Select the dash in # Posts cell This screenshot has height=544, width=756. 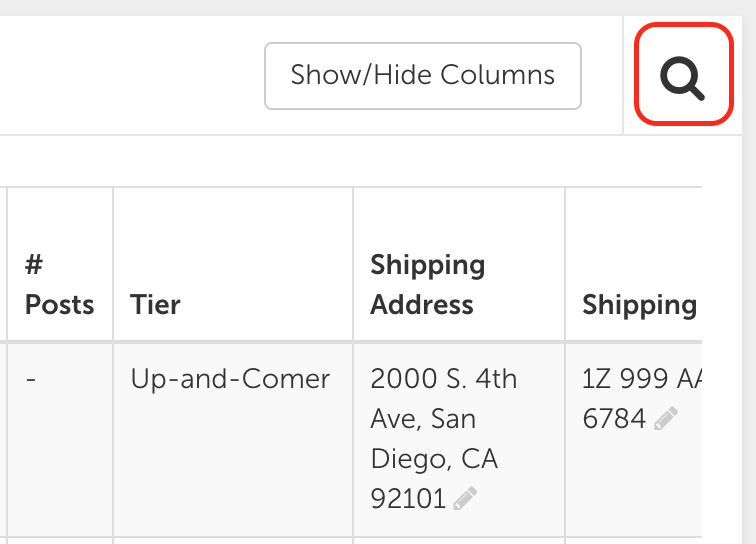tap(31, 380)
